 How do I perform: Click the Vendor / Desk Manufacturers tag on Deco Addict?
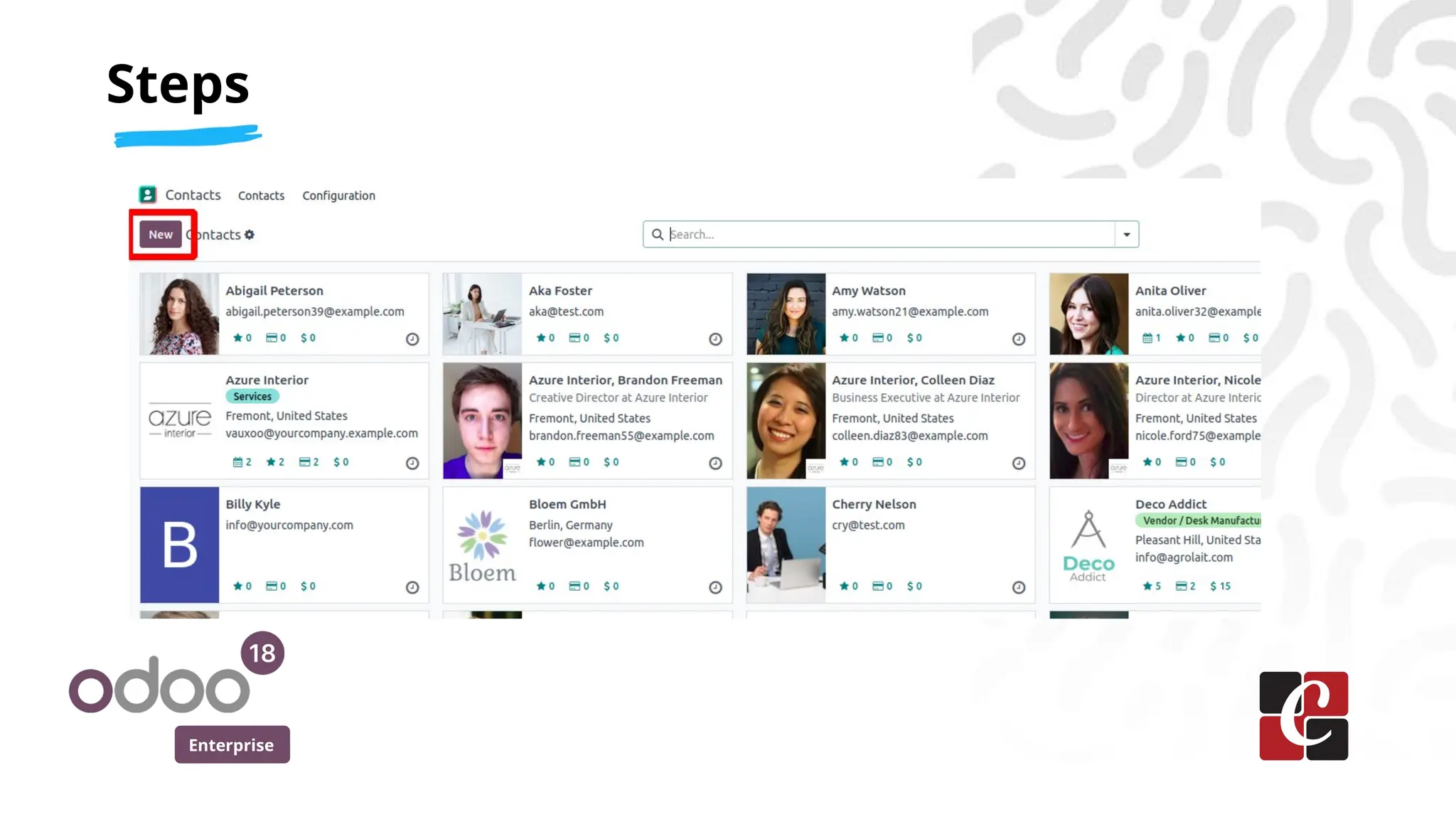1199,520
